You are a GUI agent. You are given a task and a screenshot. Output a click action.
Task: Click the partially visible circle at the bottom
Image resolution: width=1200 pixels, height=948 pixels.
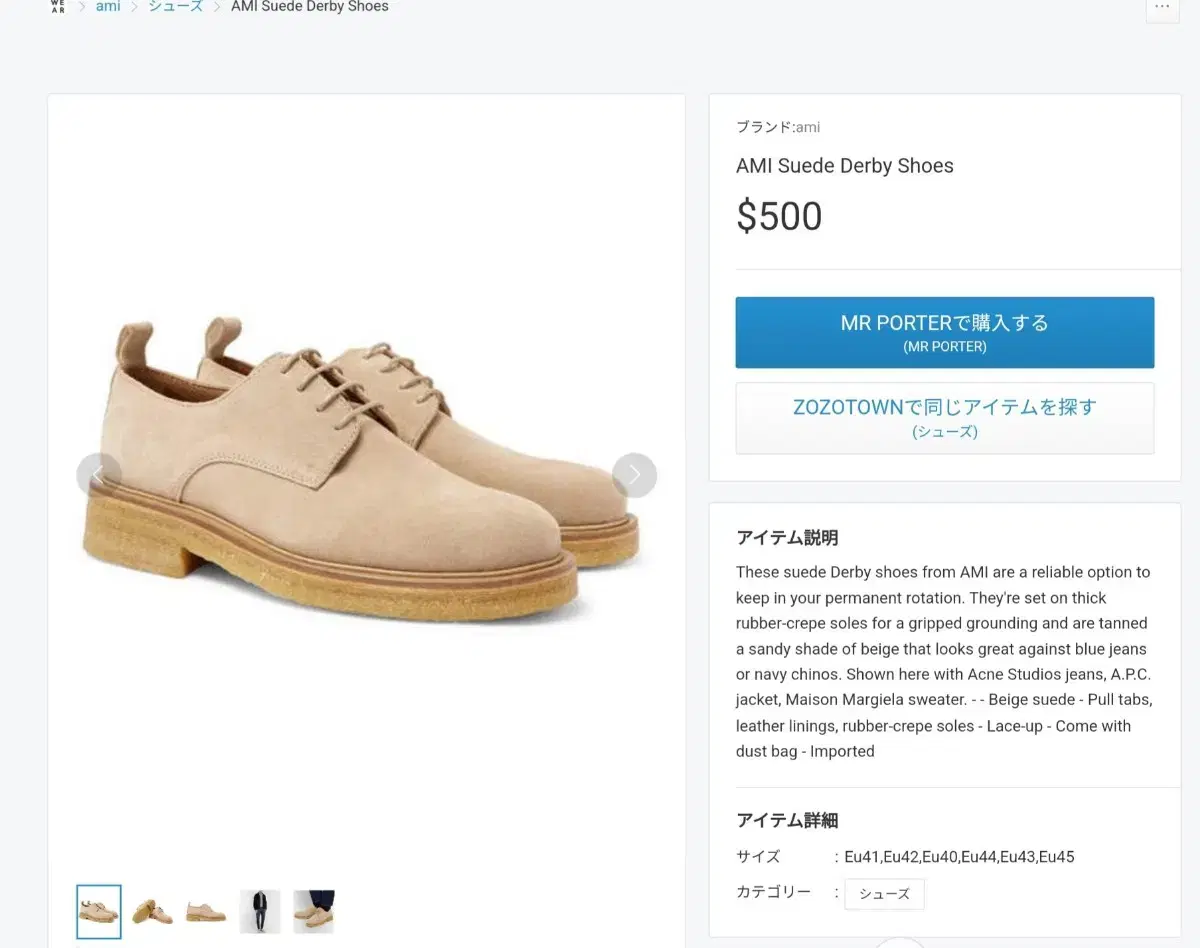click(900, 942)
